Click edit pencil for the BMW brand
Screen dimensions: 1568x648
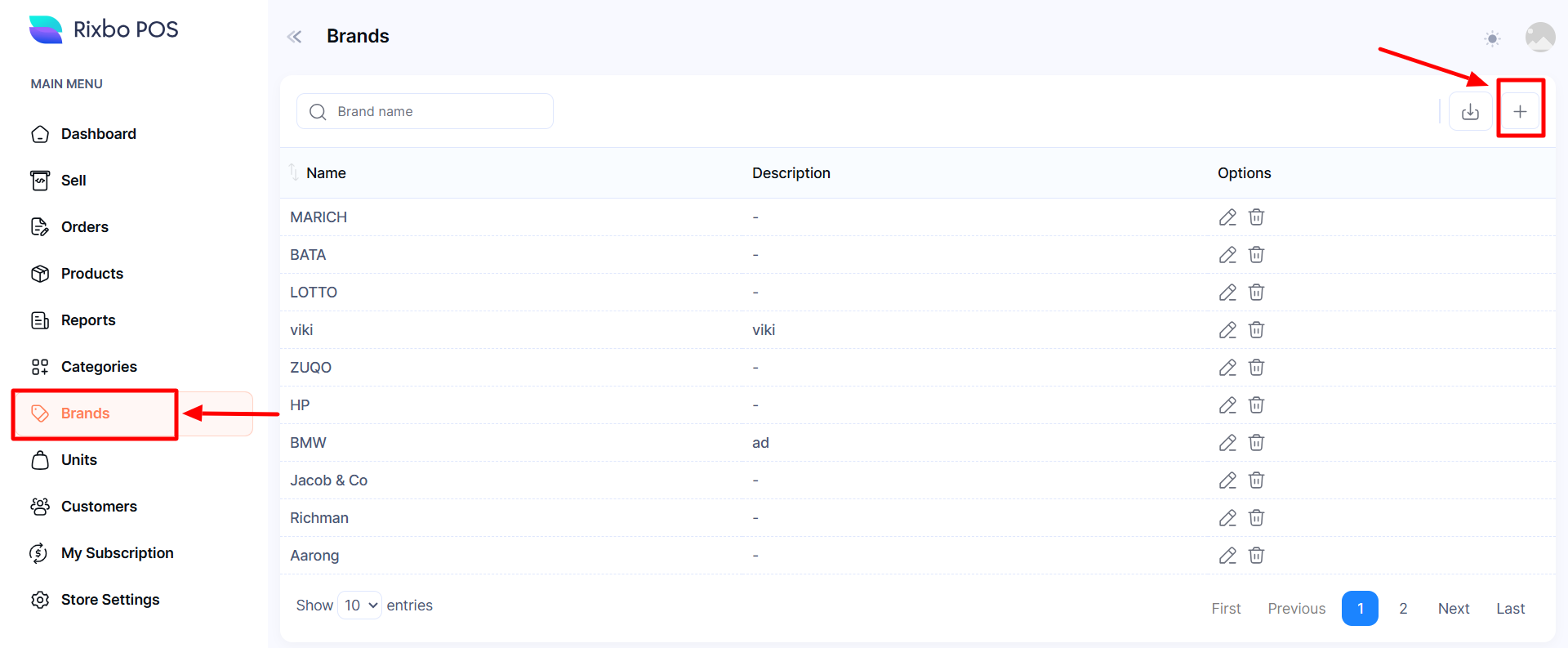tap(1227, 443)
